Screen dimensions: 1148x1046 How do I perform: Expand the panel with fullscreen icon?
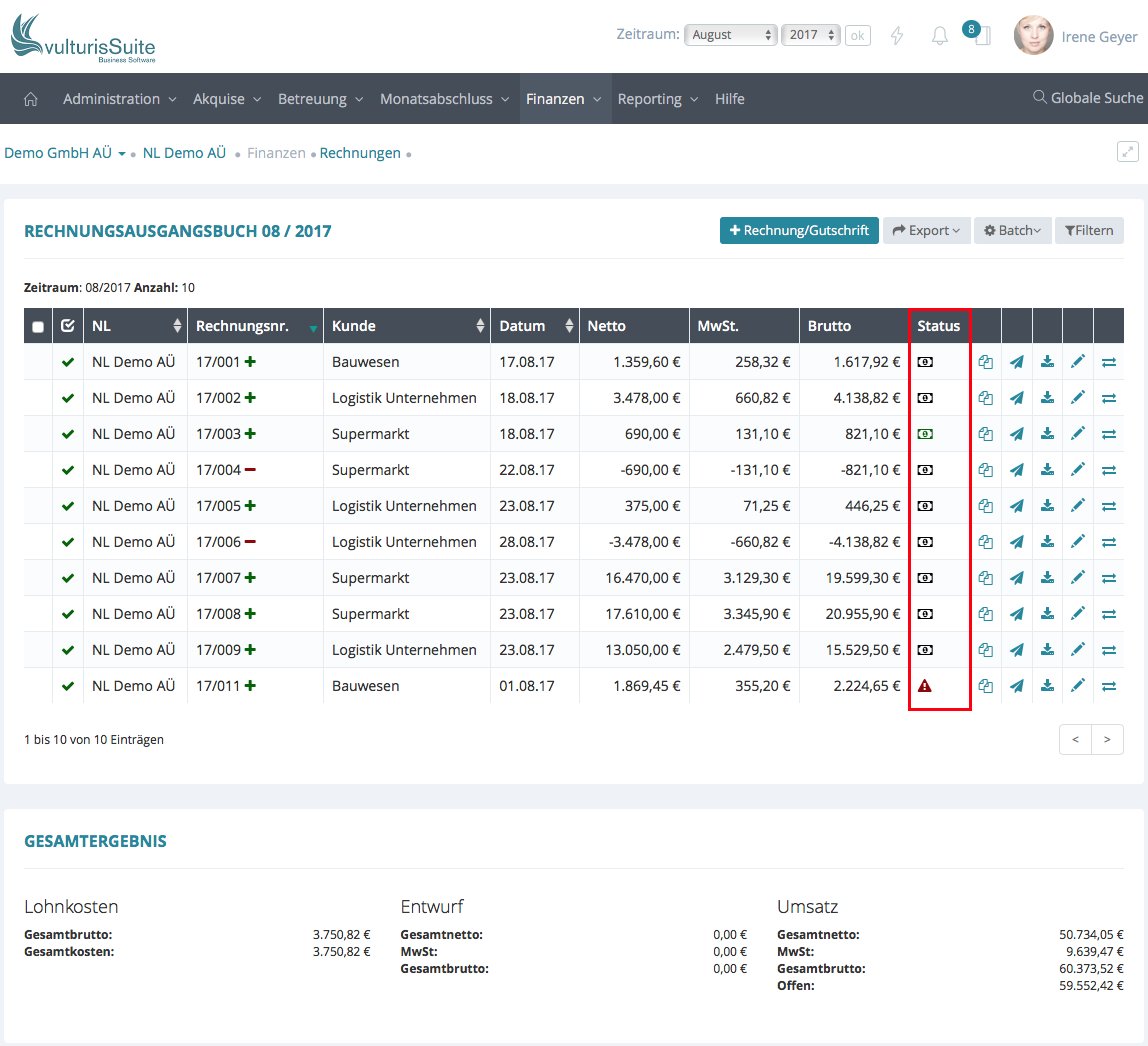(1127, 152)
